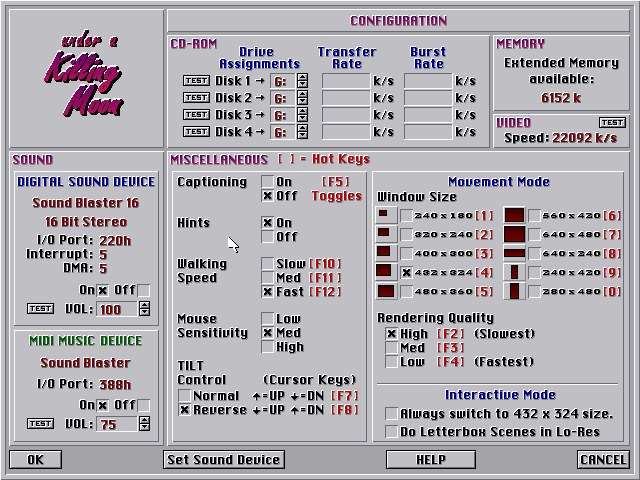Turn digital sound device Off

click(x=144, y=290)
